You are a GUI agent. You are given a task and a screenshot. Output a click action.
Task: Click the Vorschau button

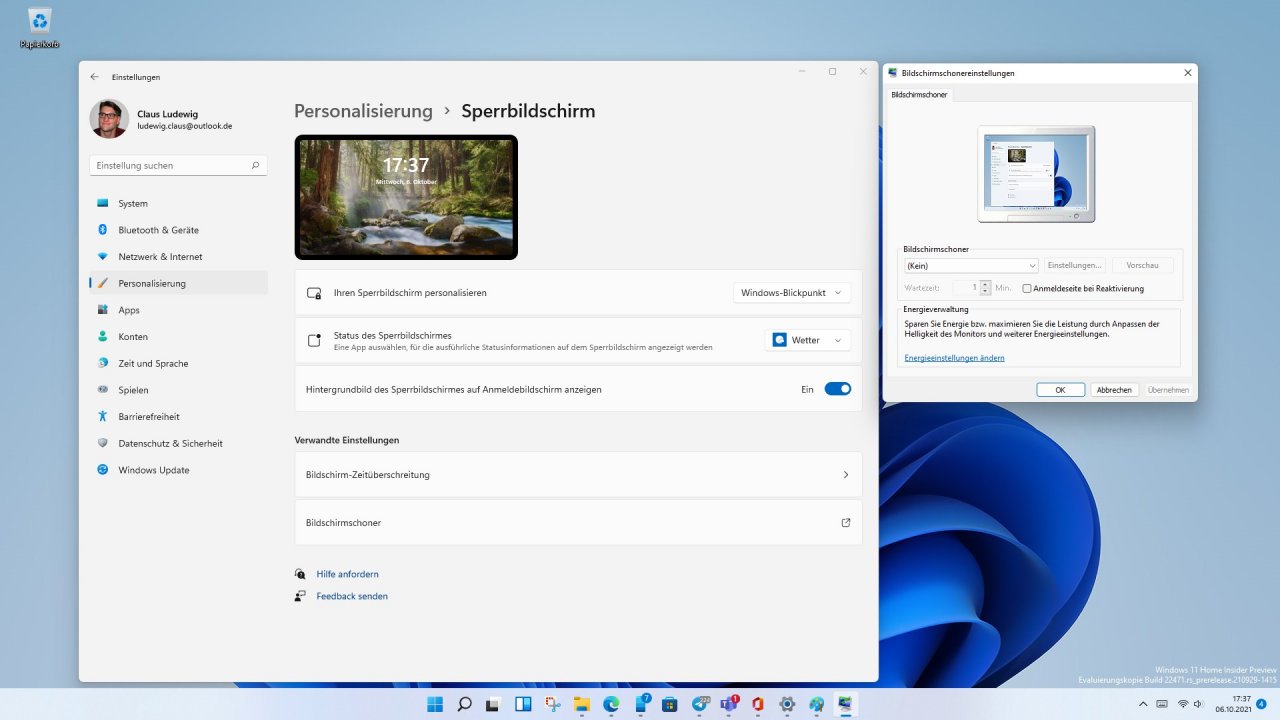(1142, 265)
